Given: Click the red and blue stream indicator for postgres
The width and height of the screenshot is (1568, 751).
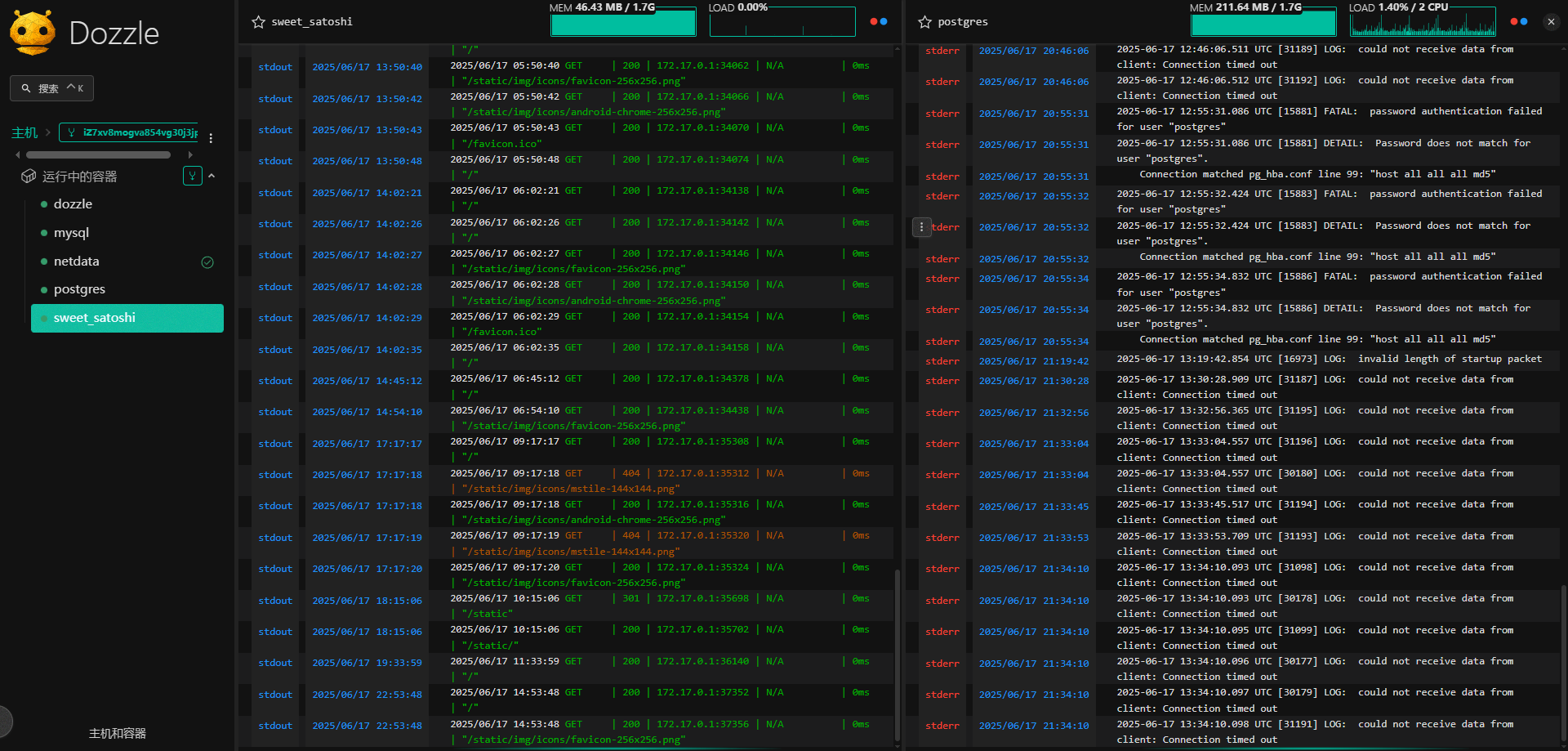Looking at the screenshot, I should click(1519, 22).
